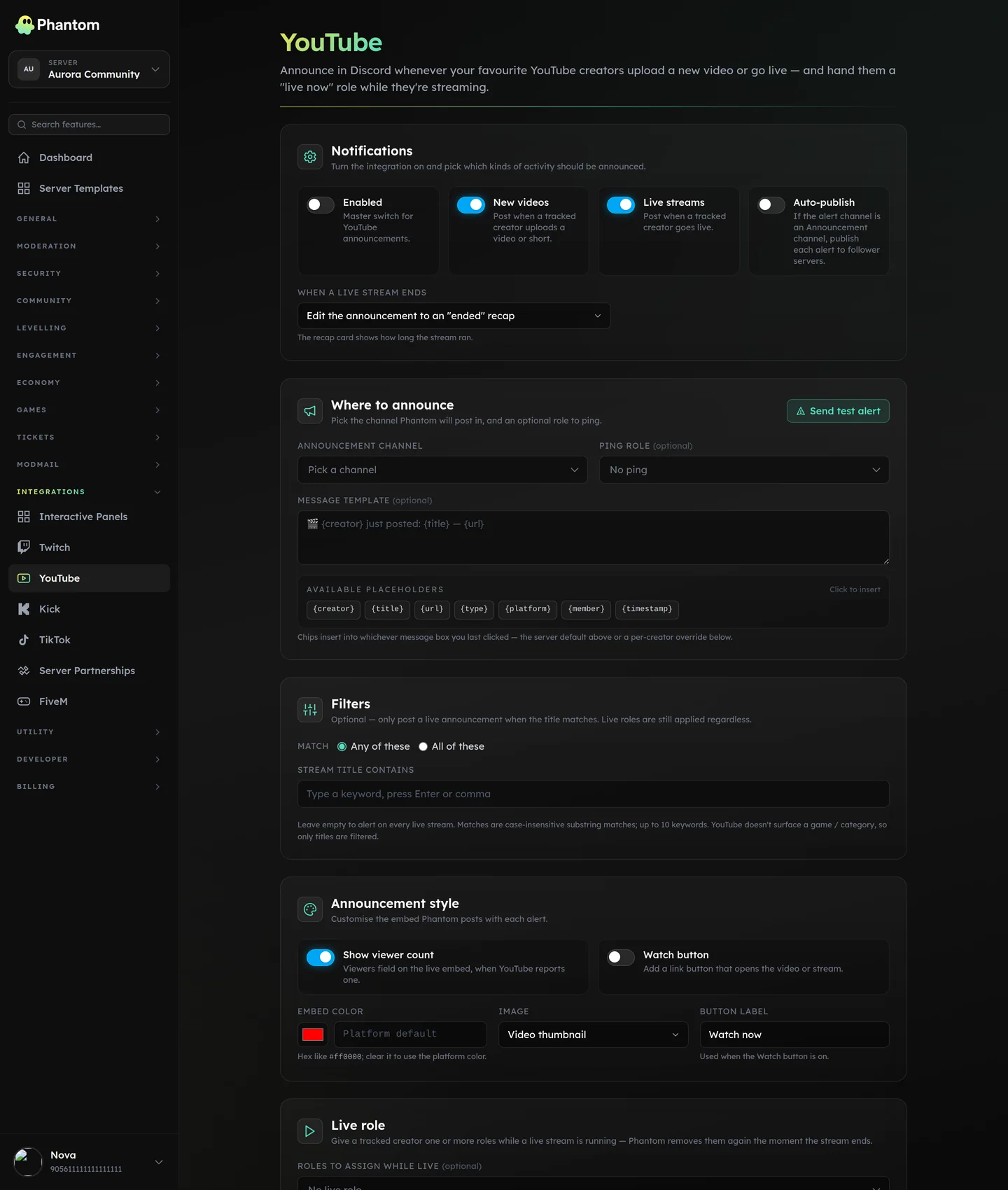Click the Server Templates grid icon
Screen dimensions: 1008x1190
(24, 188)
